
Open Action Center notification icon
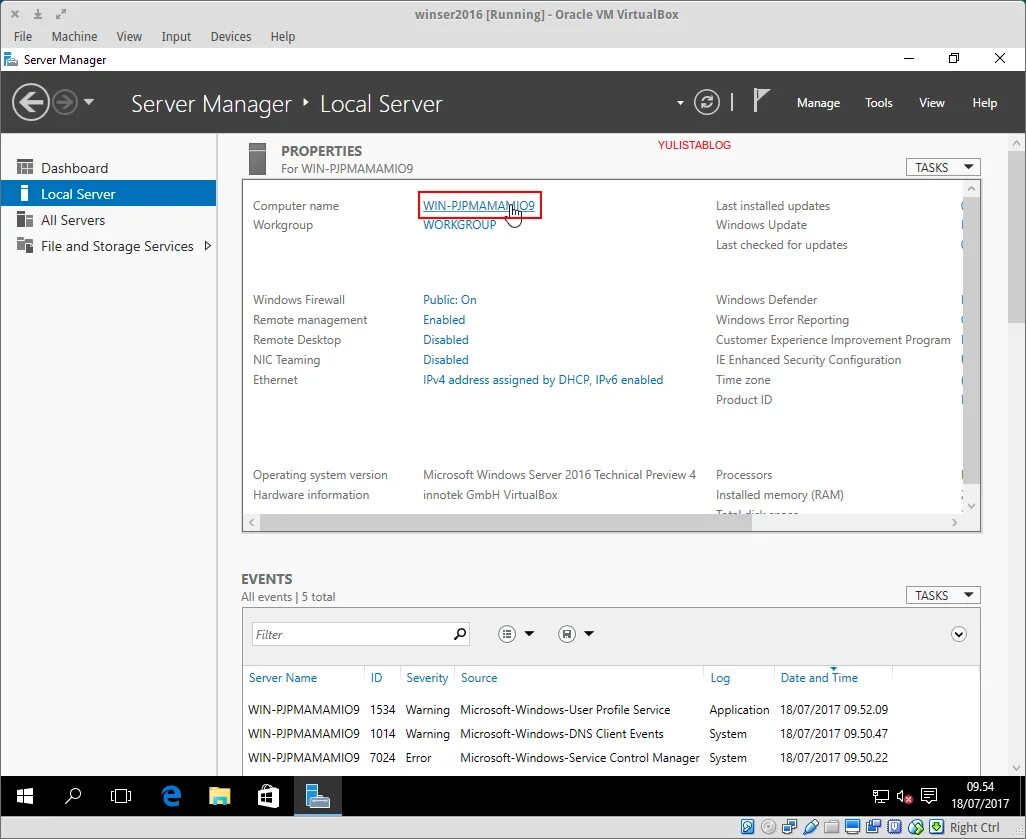coord(929,796)
